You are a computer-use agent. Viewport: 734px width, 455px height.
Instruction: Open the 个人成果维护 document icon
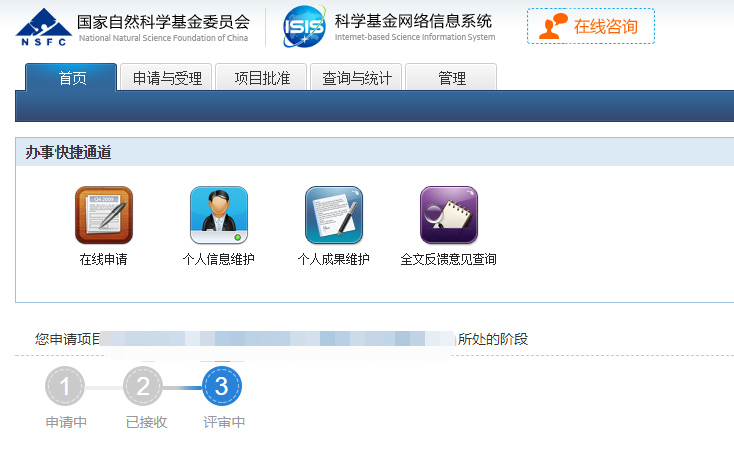[x=333, y=215]
